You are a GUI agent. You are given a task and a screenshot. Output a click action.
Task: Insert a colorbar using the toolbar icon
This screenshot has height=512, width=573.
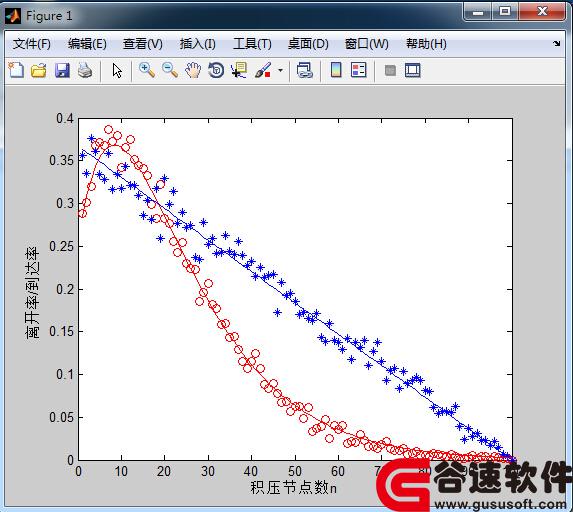336,70
